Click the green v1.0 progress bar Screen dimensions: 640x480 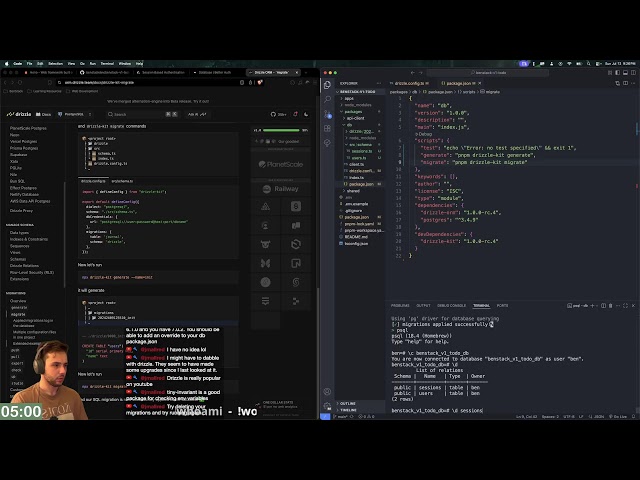pos(281,130)
